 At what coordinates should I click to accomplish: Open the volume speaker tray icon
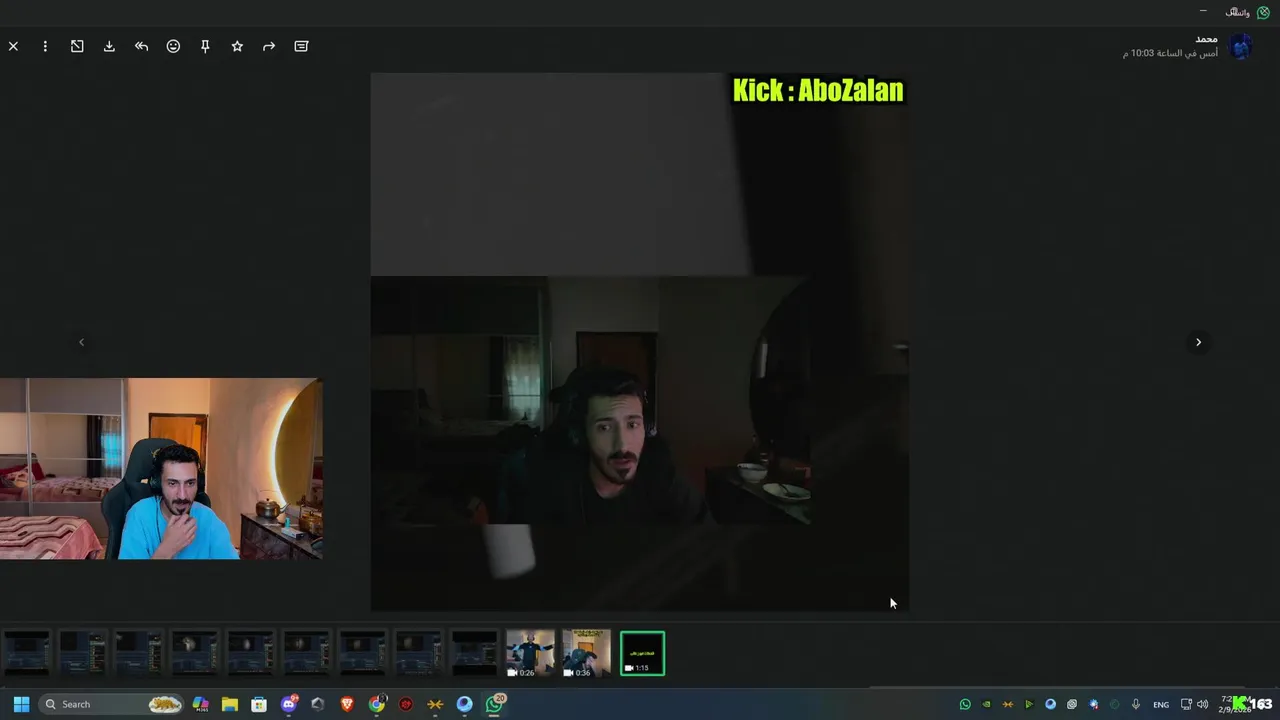tap(1203, 704)
